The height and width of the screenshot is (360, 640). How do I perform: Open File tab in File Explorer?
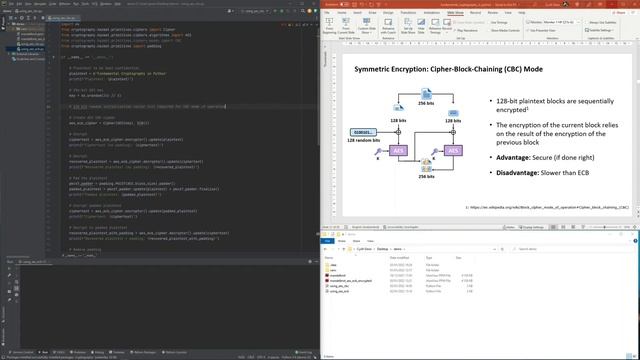(x=327, y=241)
